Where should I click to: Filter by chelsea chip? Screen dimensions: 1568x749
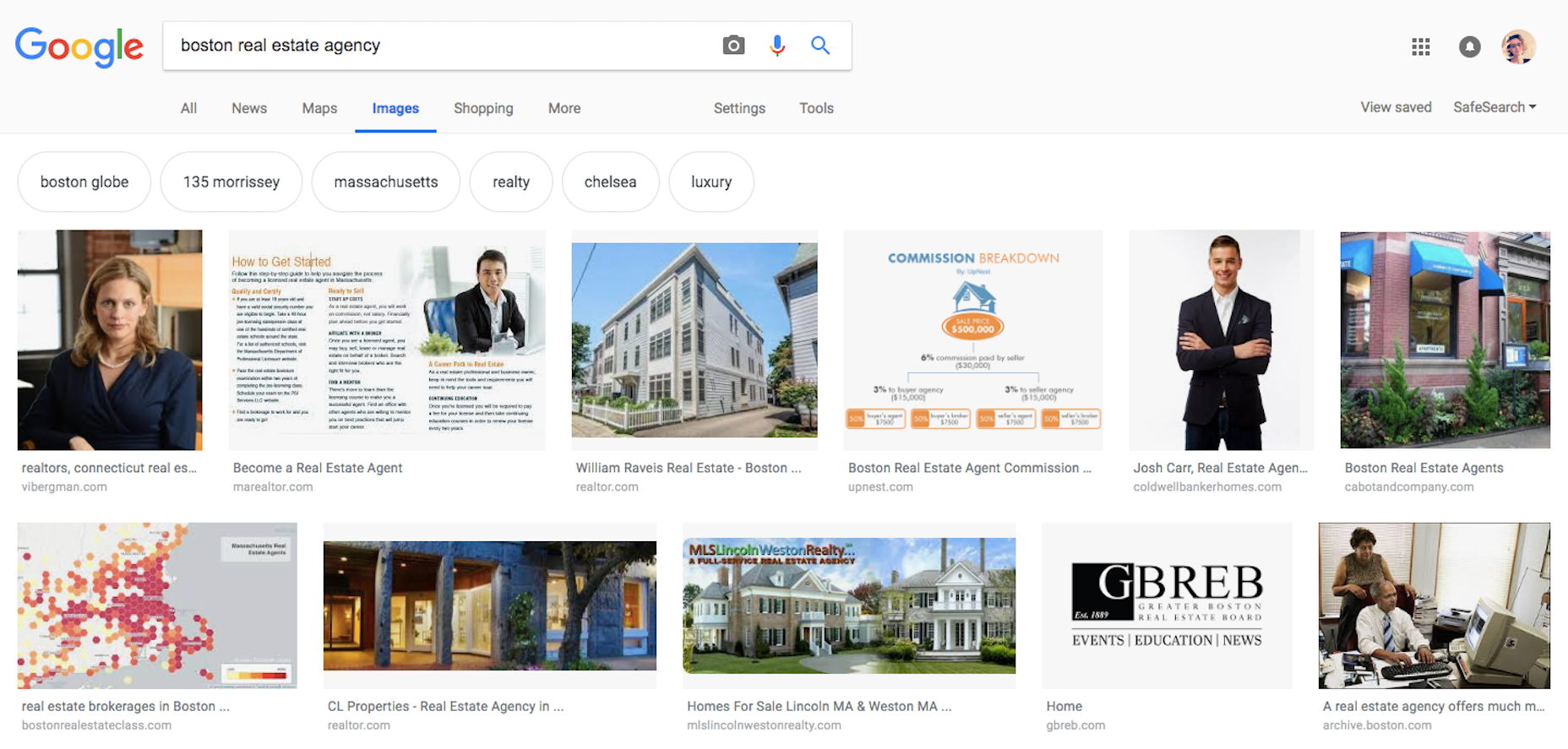(610, 182)
